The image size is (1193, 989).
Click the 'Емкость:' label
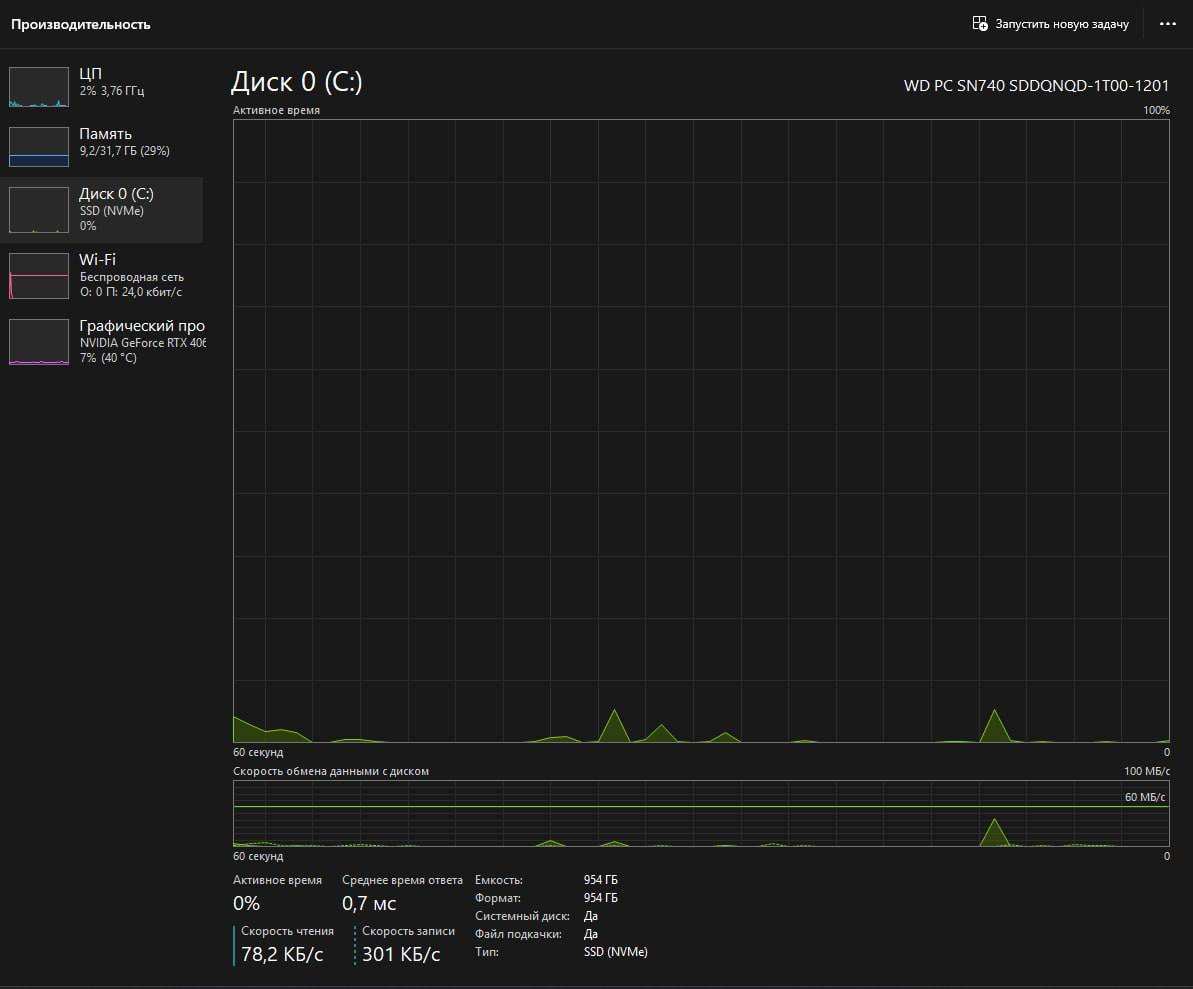(x=499, y=880)
